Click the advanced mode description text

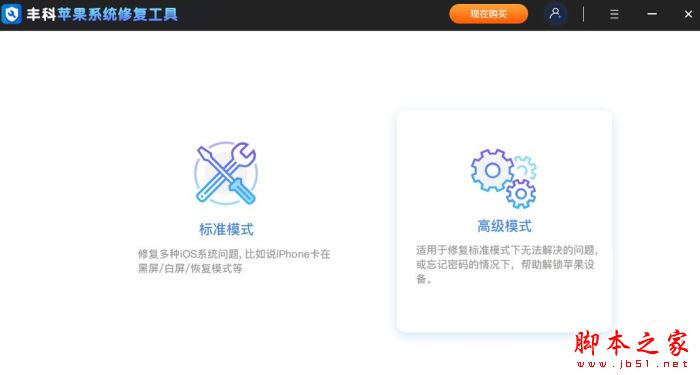click(507, 264)
